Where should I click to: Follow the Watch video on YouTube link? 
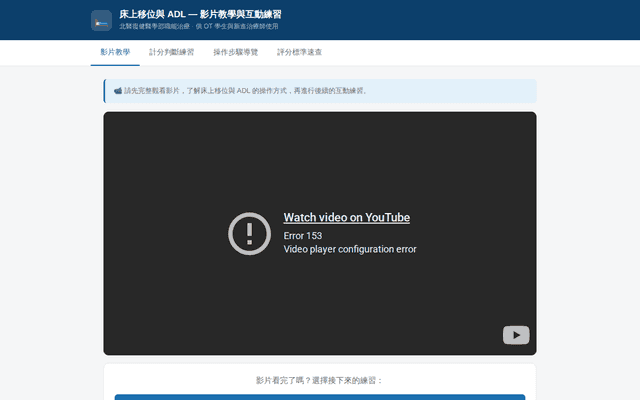point(347,218)
